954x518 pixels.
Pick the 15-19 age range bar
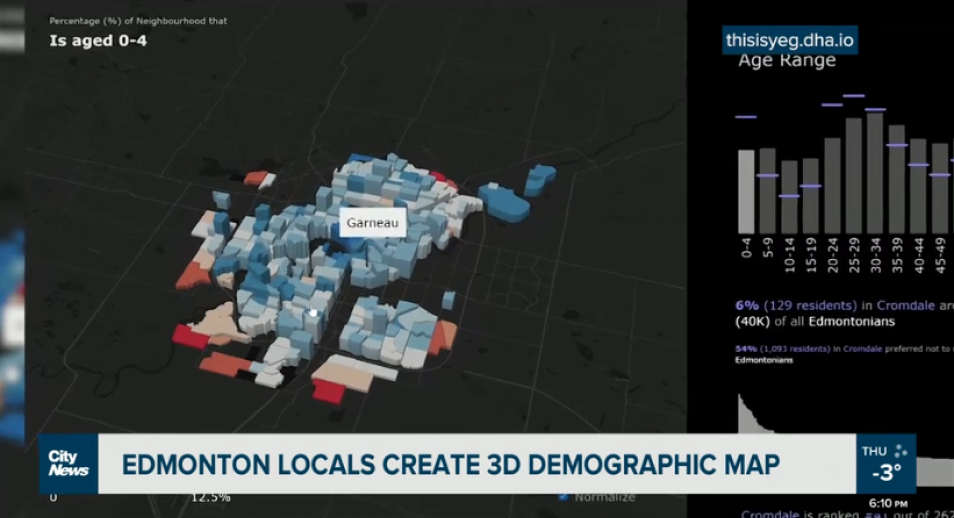(810, 196)
